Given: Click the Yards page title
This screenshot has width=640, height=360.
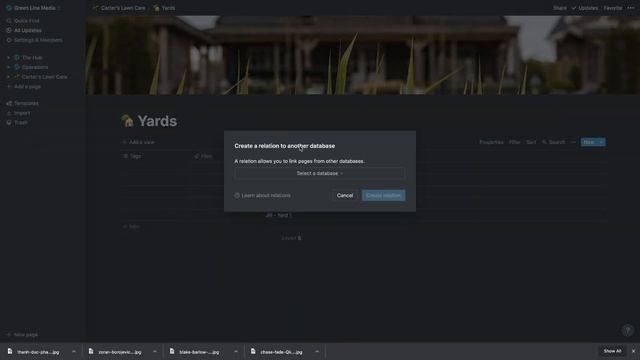Looking at the screenshot, I should pyautogui.click(x=157, y=121).
